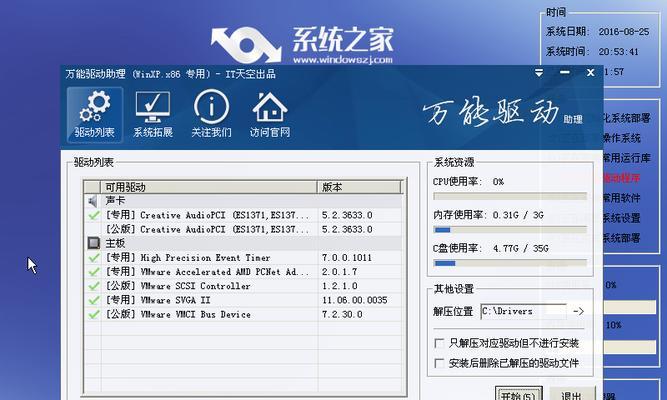Click 系统设置 item in background window
The image size is (667, 400).
pyautogui.click(x=621, y=218)
